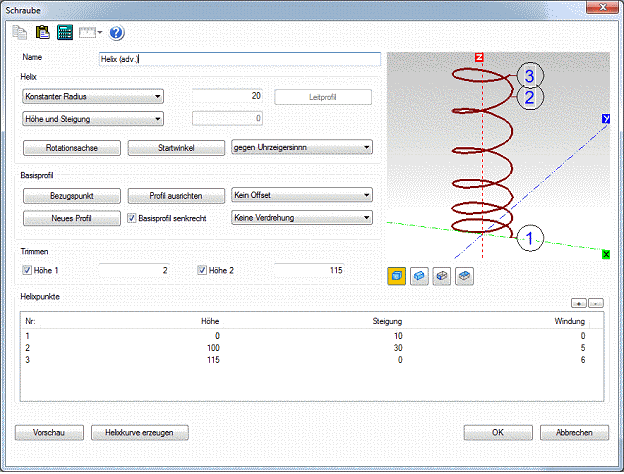This screenshot has width=624, height=474.
Task: Click the Y axis marker in preview
Action: [606, 119]
